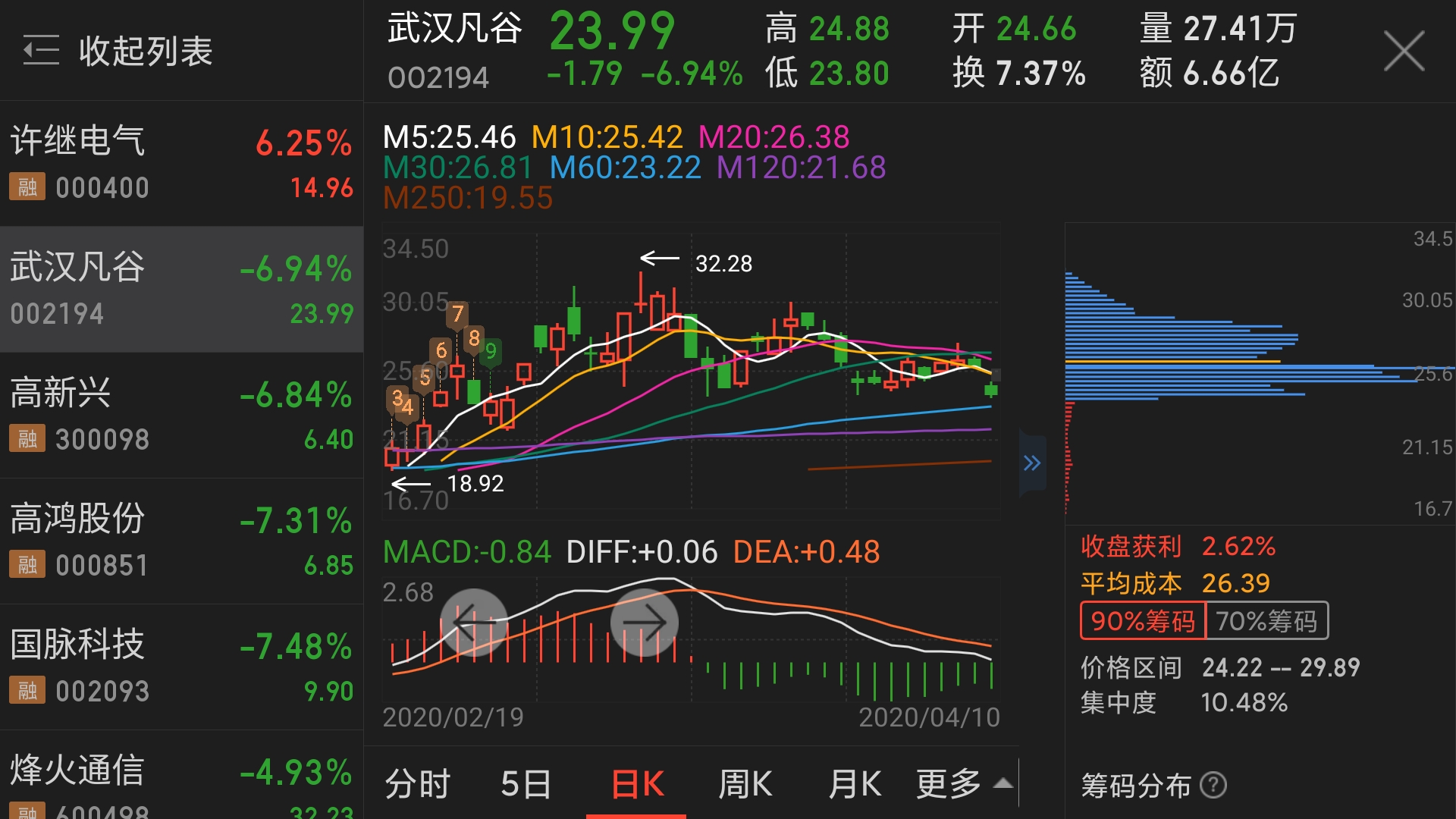Click the 融 badge for 许继电气
The height and width of the screenshot is (819, 1456).
click(x=27, y=187)
